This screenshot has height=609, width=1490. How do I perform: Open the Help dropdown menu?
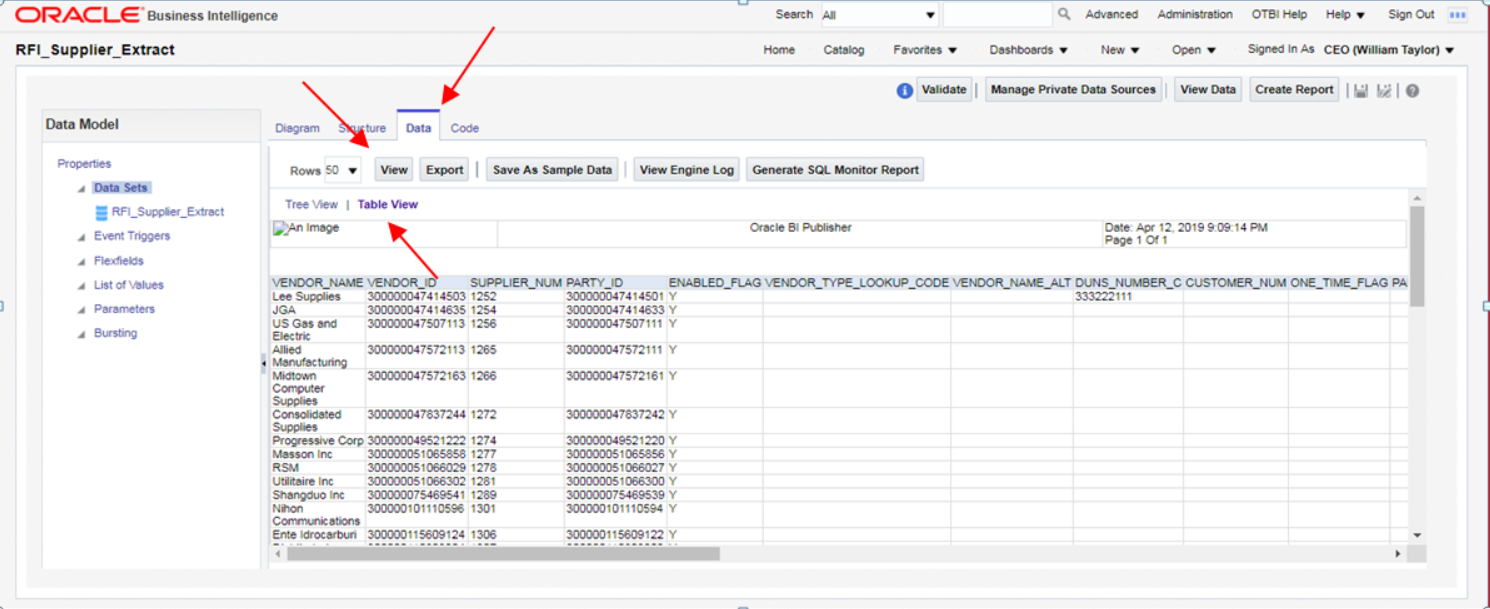[x=1345, y=15]
